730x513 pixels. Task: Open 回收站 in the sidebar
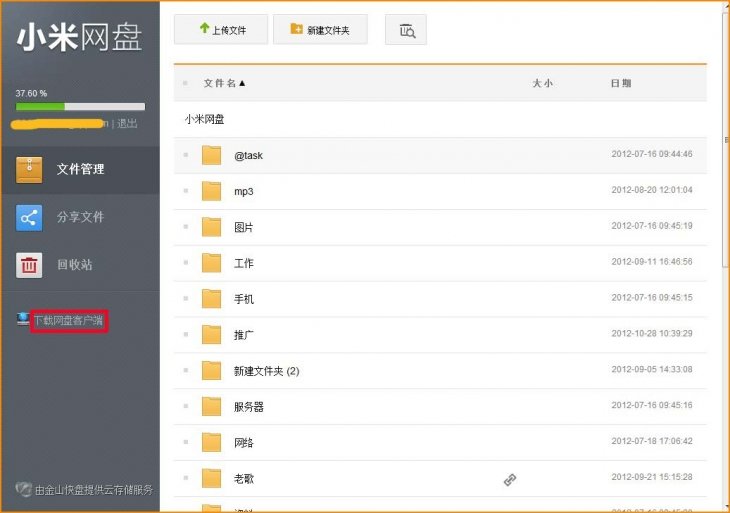point(80,265)
